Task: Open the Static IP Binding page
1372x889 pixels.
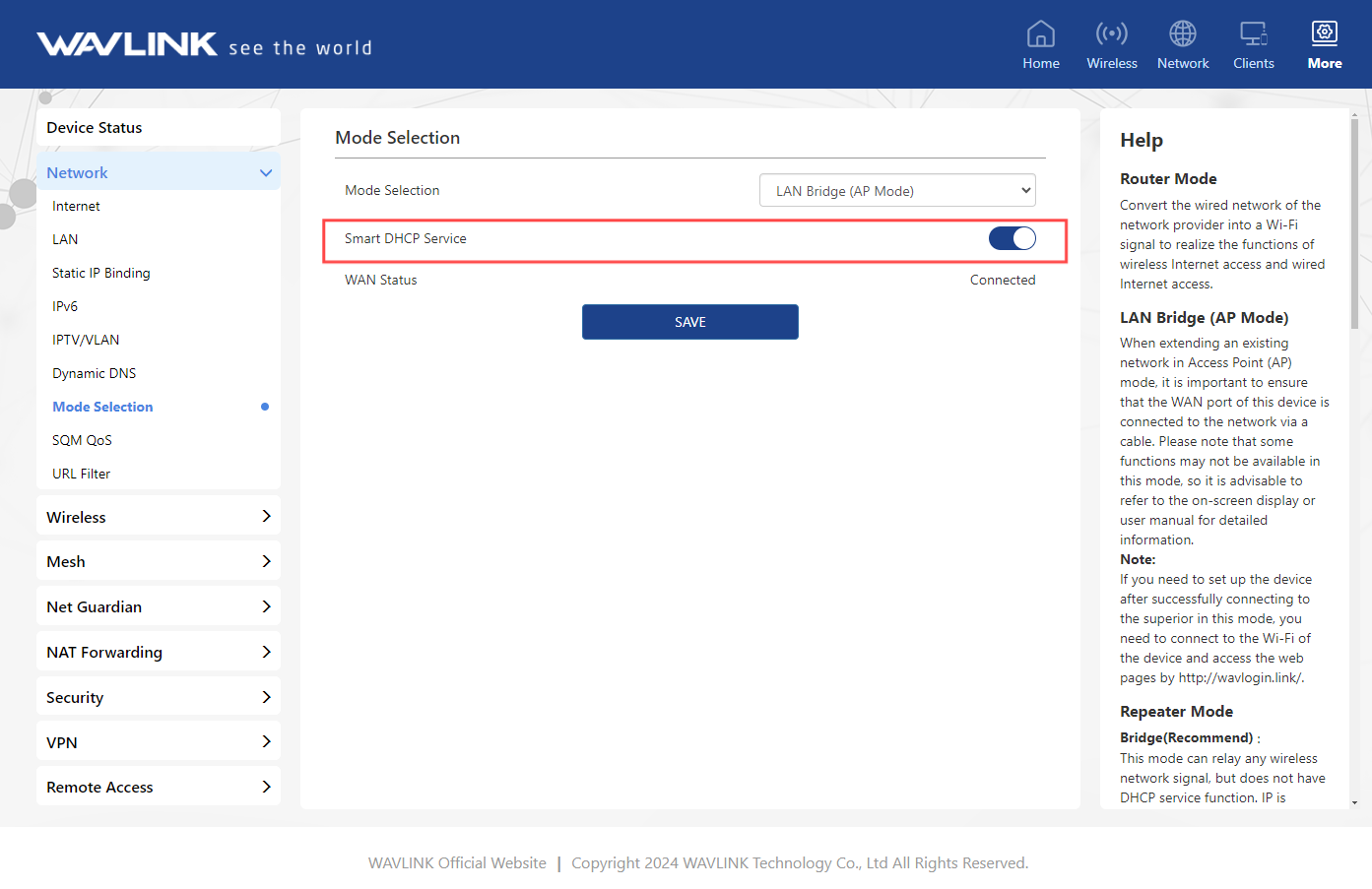Action: click(x=100, y=273)
